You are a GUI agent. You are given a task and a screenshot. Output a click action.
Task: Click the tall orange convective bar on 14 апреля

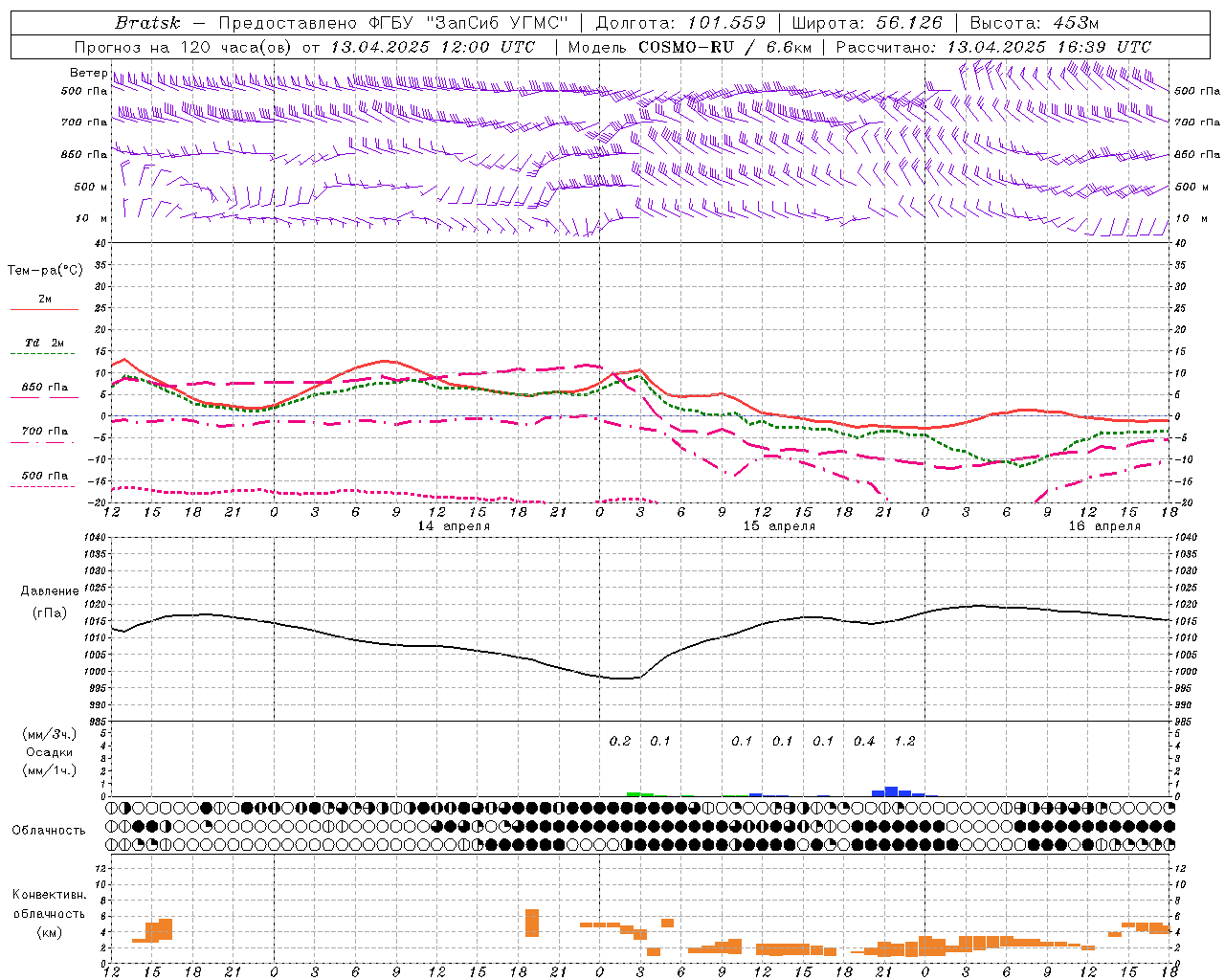532,923
